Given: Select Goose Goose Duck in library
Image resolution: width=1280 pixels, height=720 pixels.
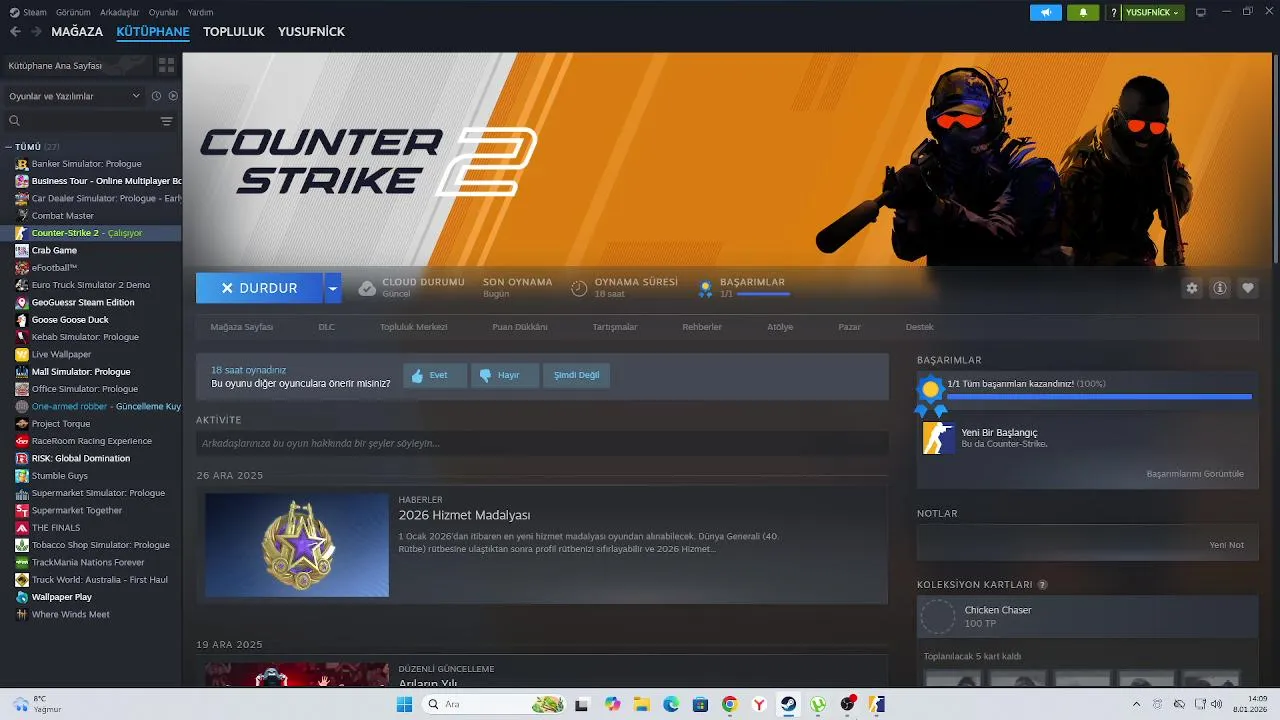Looking at the screenshot, I should click(x=70, y=320).
